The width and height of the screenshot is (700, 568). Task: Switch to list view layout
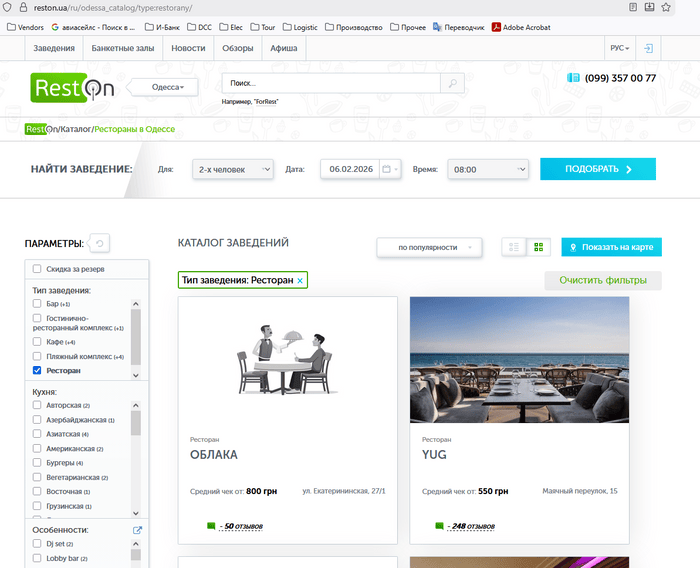pos(513,247)
